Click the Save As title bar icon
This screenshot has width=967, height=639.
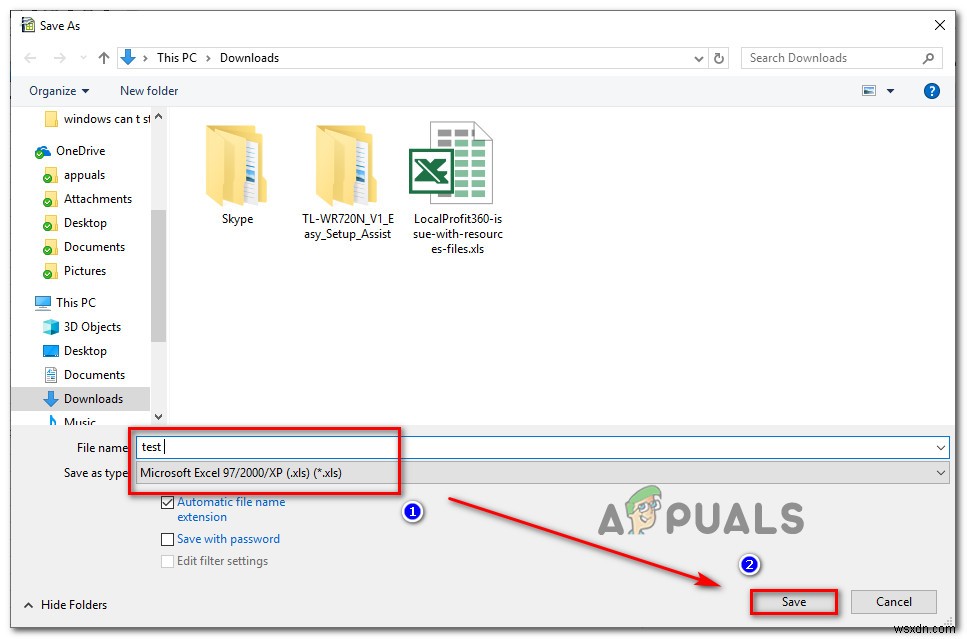[x=28, y=25]
